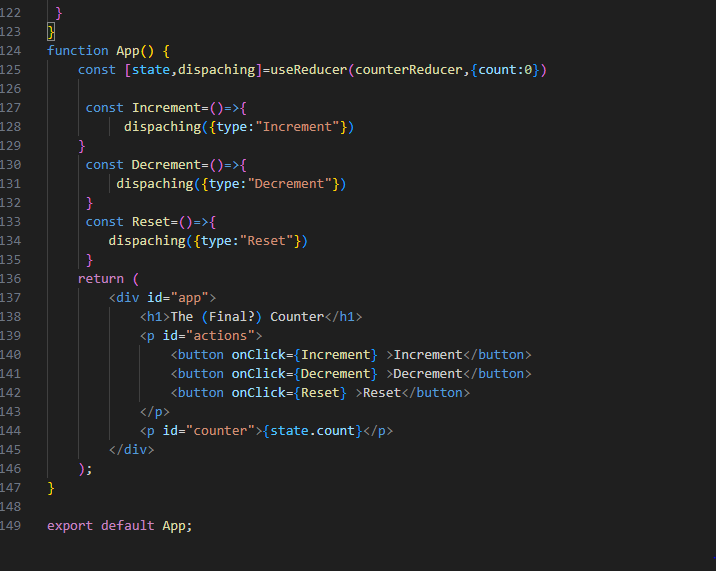The width and height of the screenshot is (716, 571).
Task: Click line number 124 in the gutter
Action: point(10,51)
